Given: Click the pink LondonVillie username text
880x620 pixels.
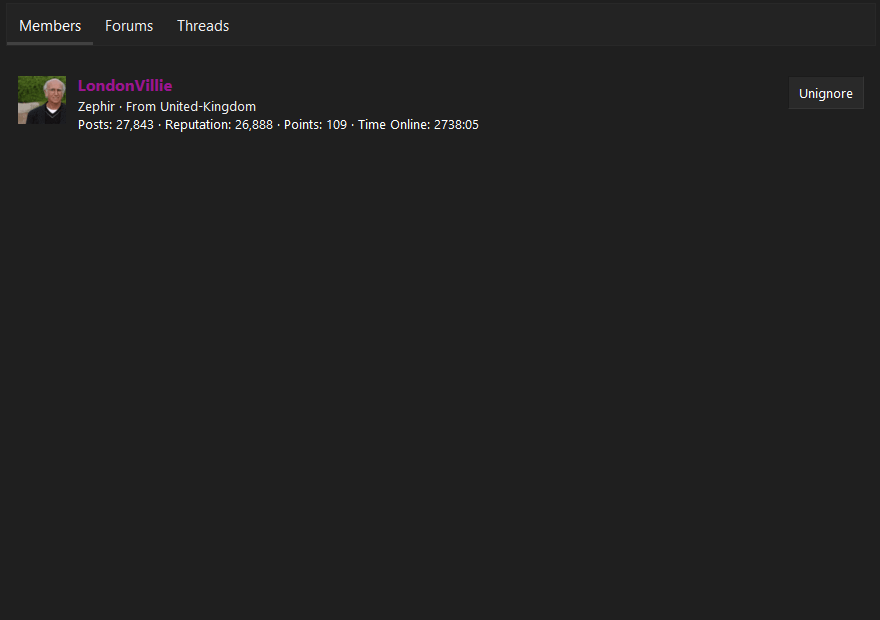Looking at the screenshot, I should [124, 85].
